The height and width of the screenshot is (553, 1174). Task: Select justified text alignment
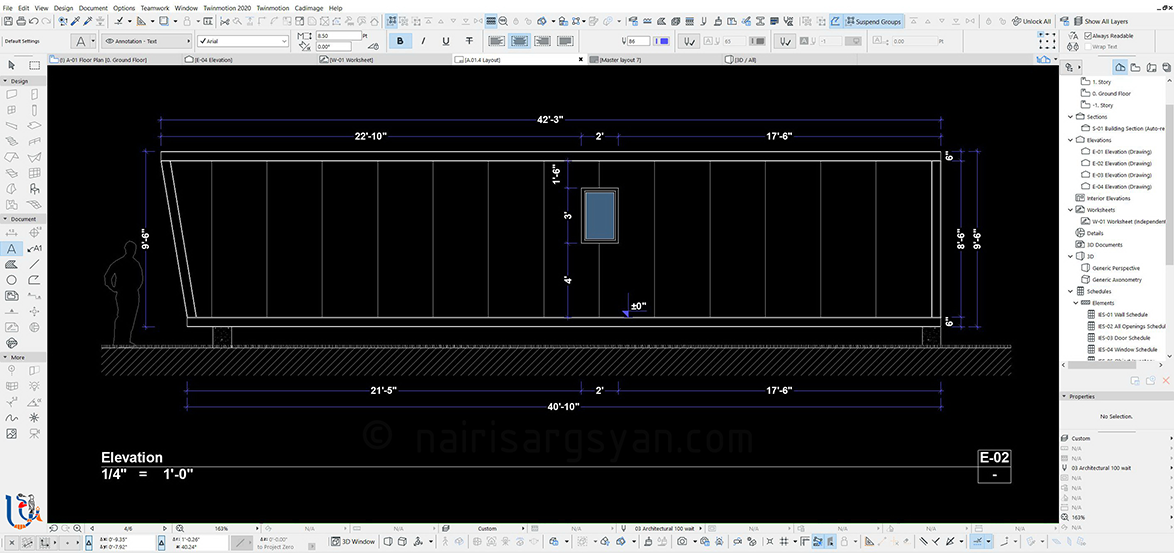coord(566,41)
